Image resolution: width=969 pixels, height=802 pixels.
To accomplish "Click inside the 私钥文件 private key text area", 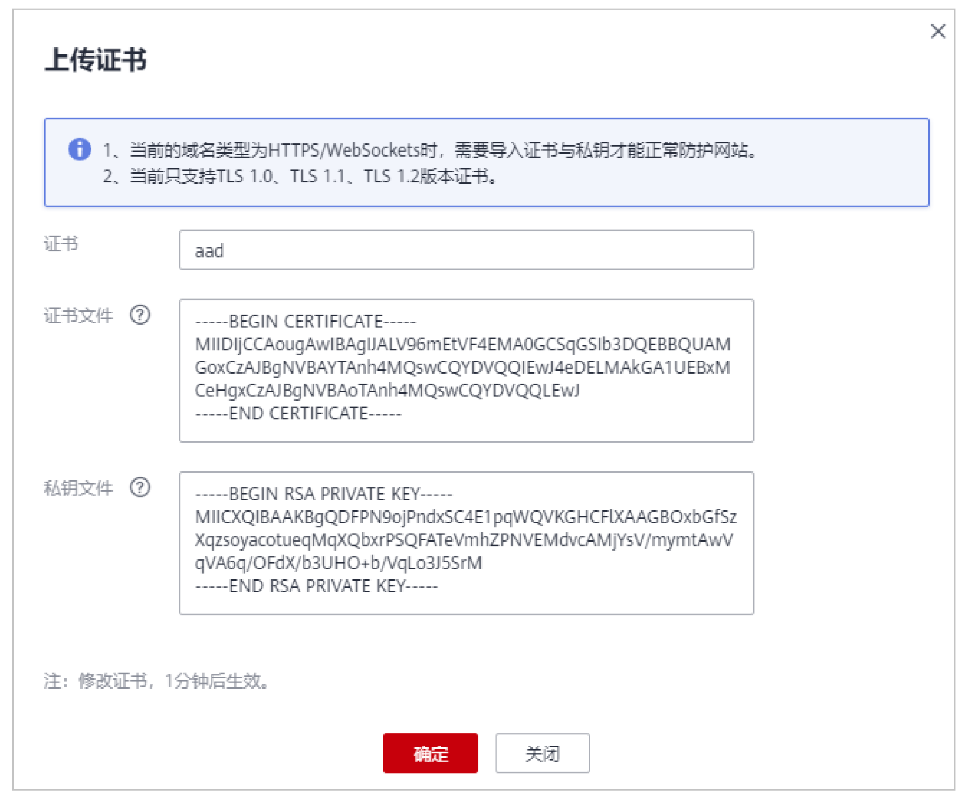I will 466,542.
